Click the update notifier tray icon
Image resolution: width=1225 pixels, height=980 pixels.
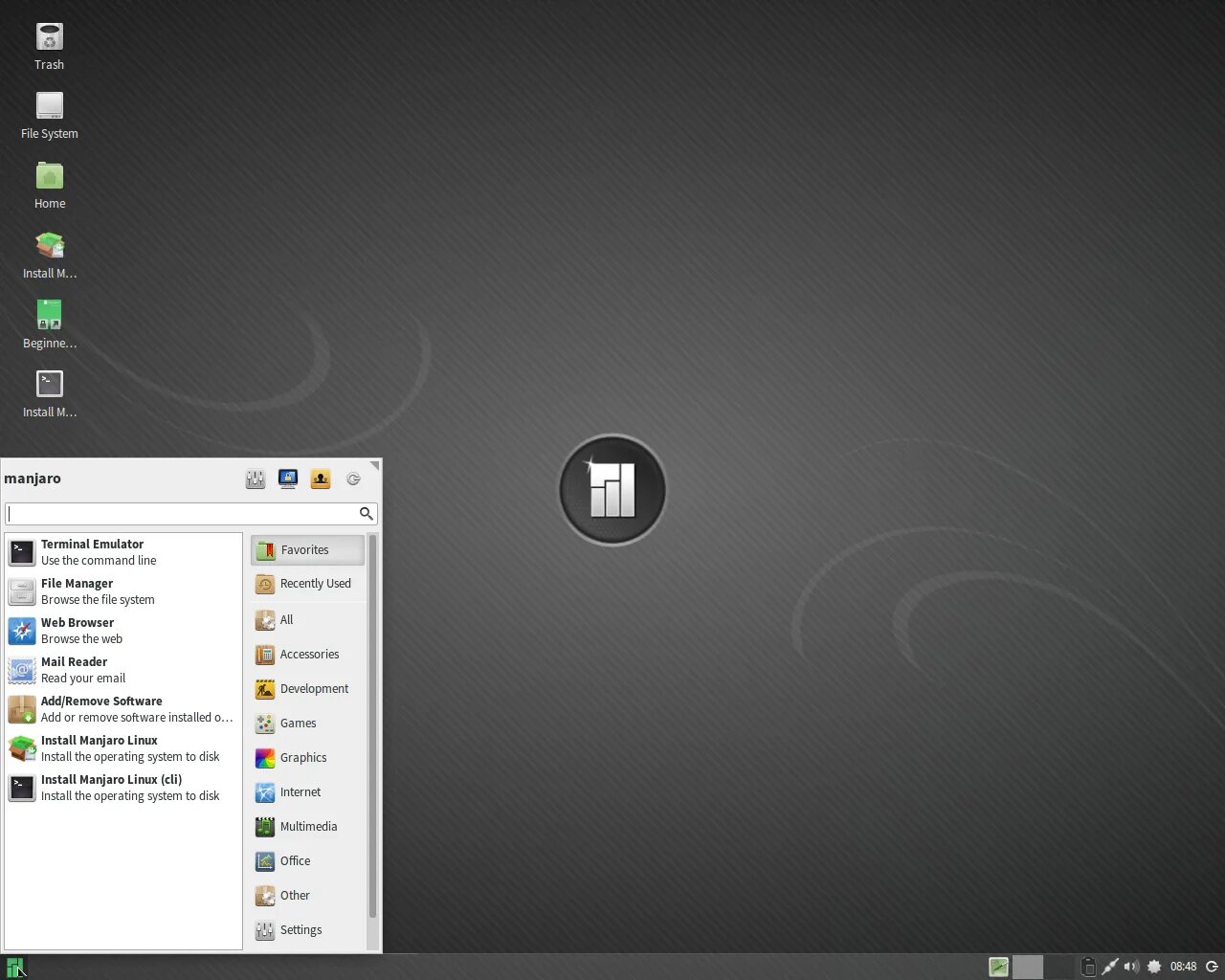1154,967
